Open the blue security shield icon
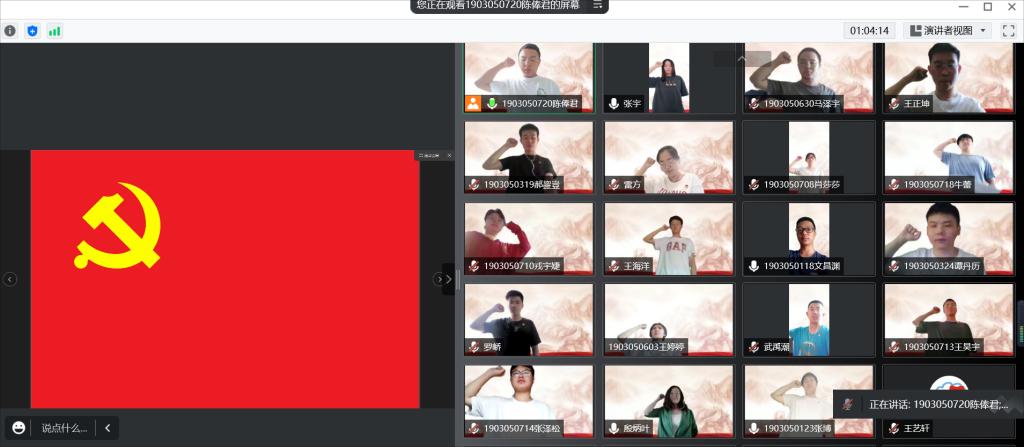This screenshot has height=447, width=1024. point(32,31)
